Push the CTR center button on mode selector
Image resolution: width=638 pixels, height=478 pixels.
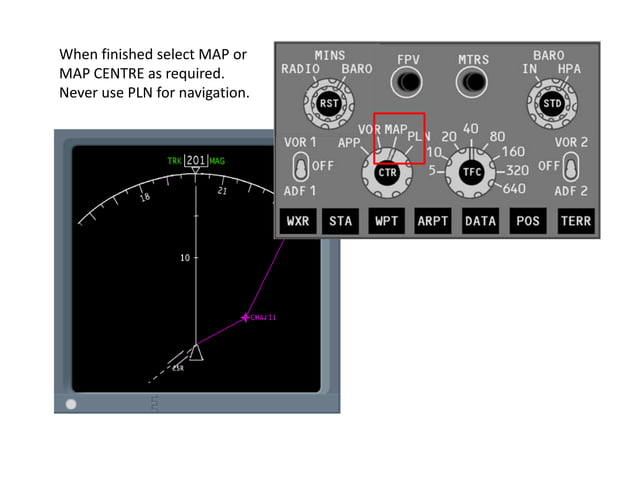click(x=387, y=172)
